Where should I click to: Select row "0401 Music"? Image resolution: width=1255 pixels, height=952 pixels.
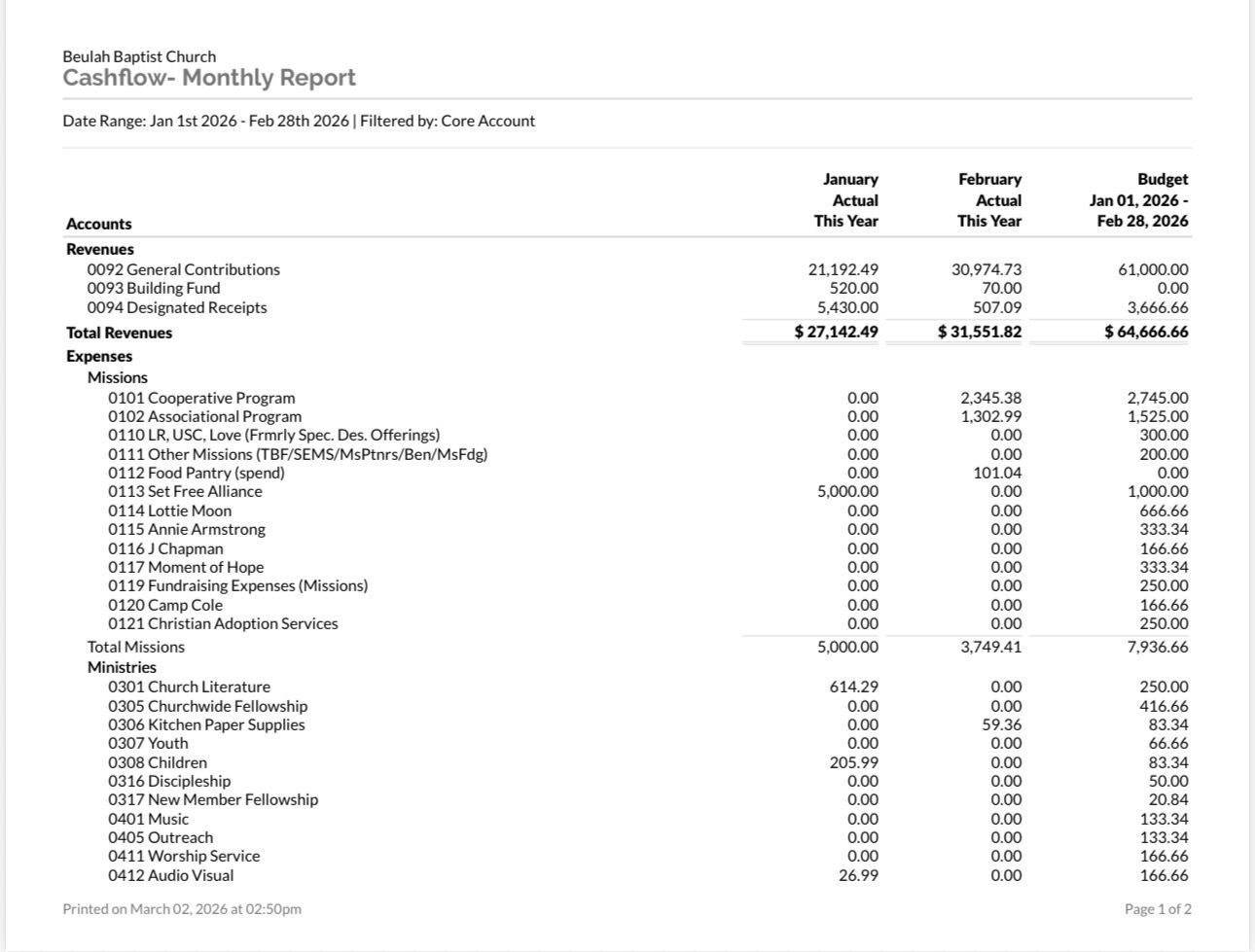coord(627,819)
